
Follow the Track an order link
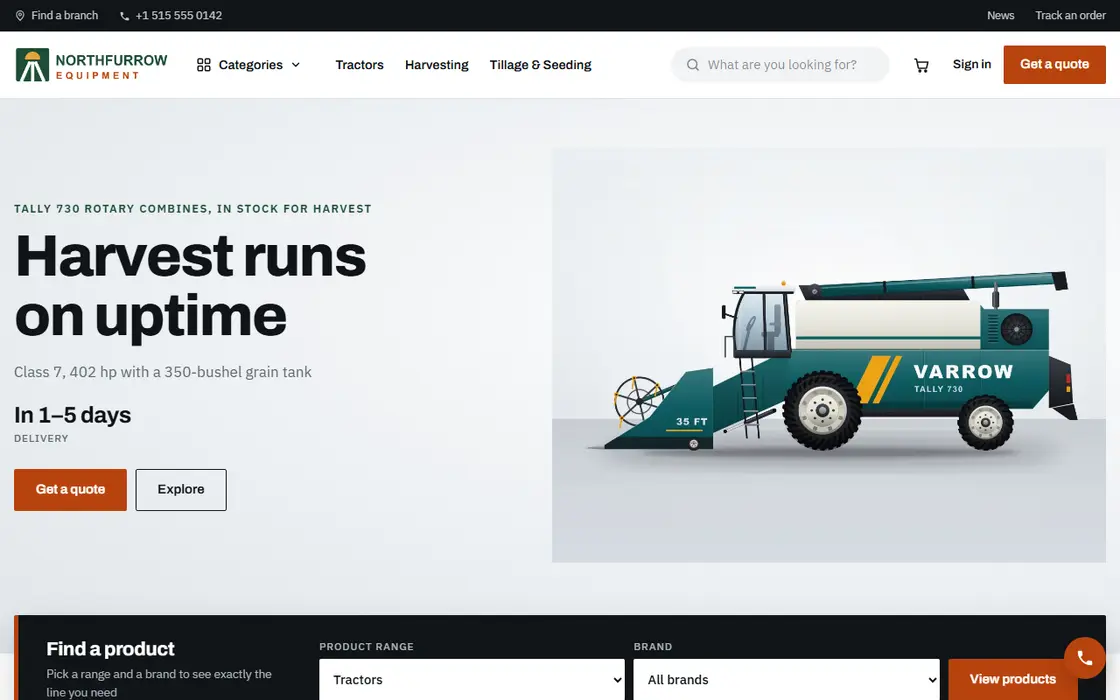1070,16
